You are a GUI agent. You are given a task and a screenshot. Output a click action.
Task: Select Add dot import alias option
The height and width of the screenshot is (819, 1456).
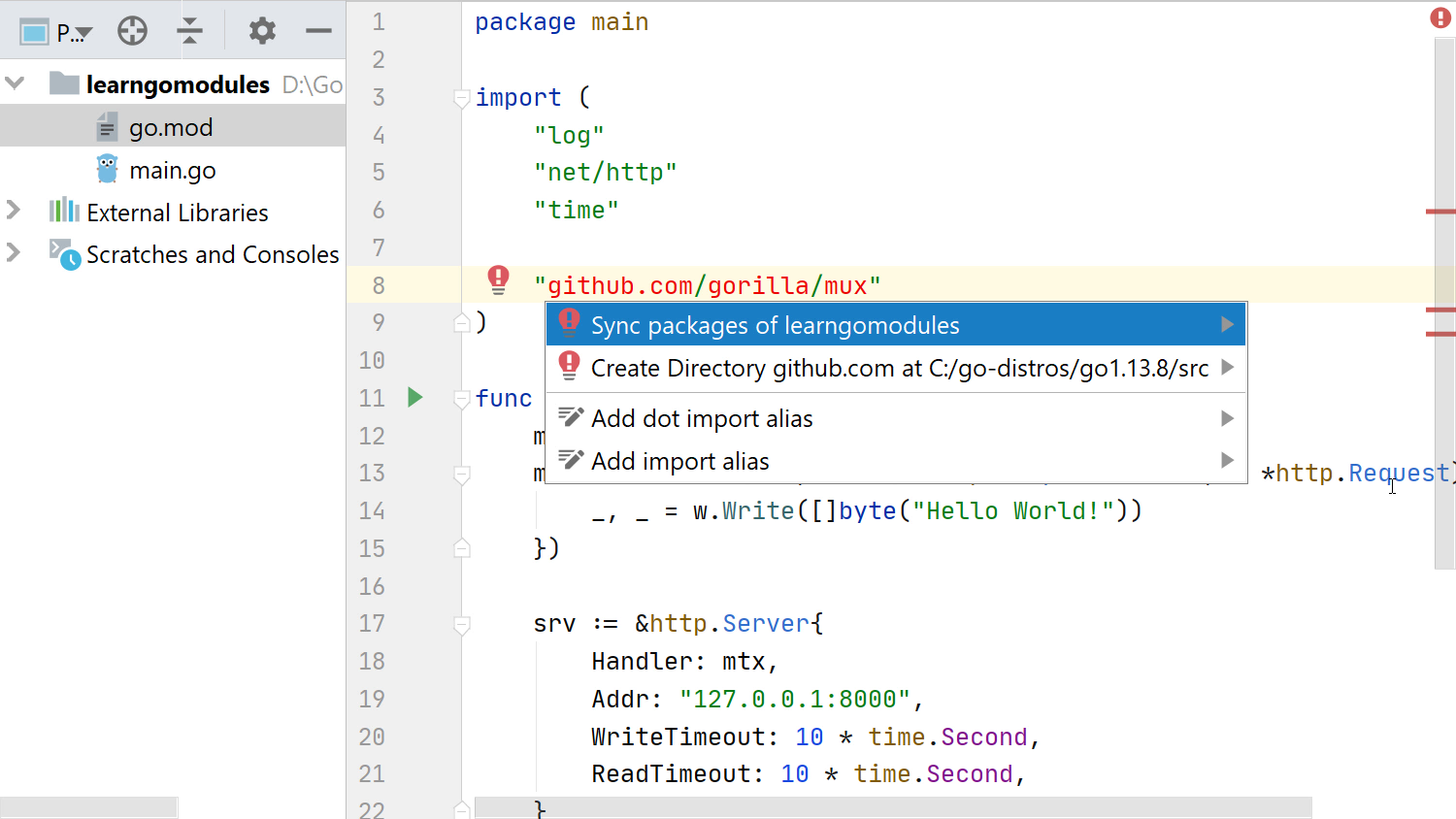tap(895, 418)
